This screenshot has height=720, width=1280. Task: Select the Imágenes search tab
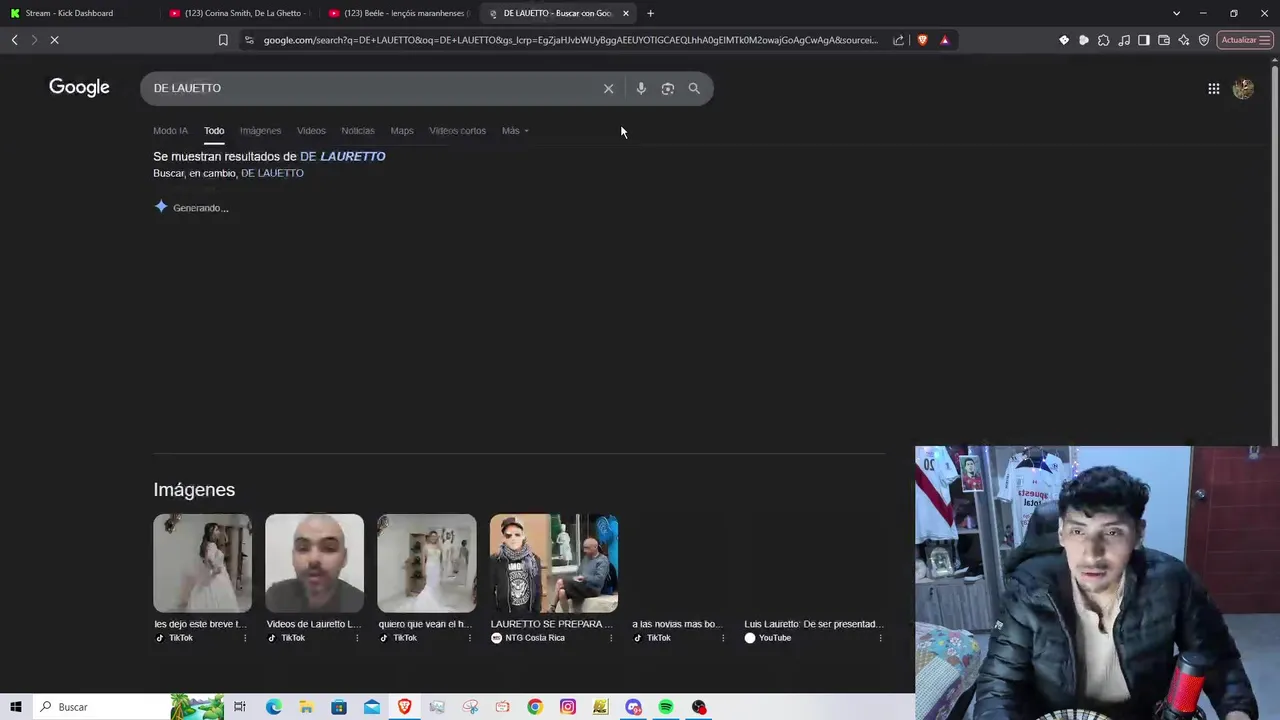coord(260,131)
